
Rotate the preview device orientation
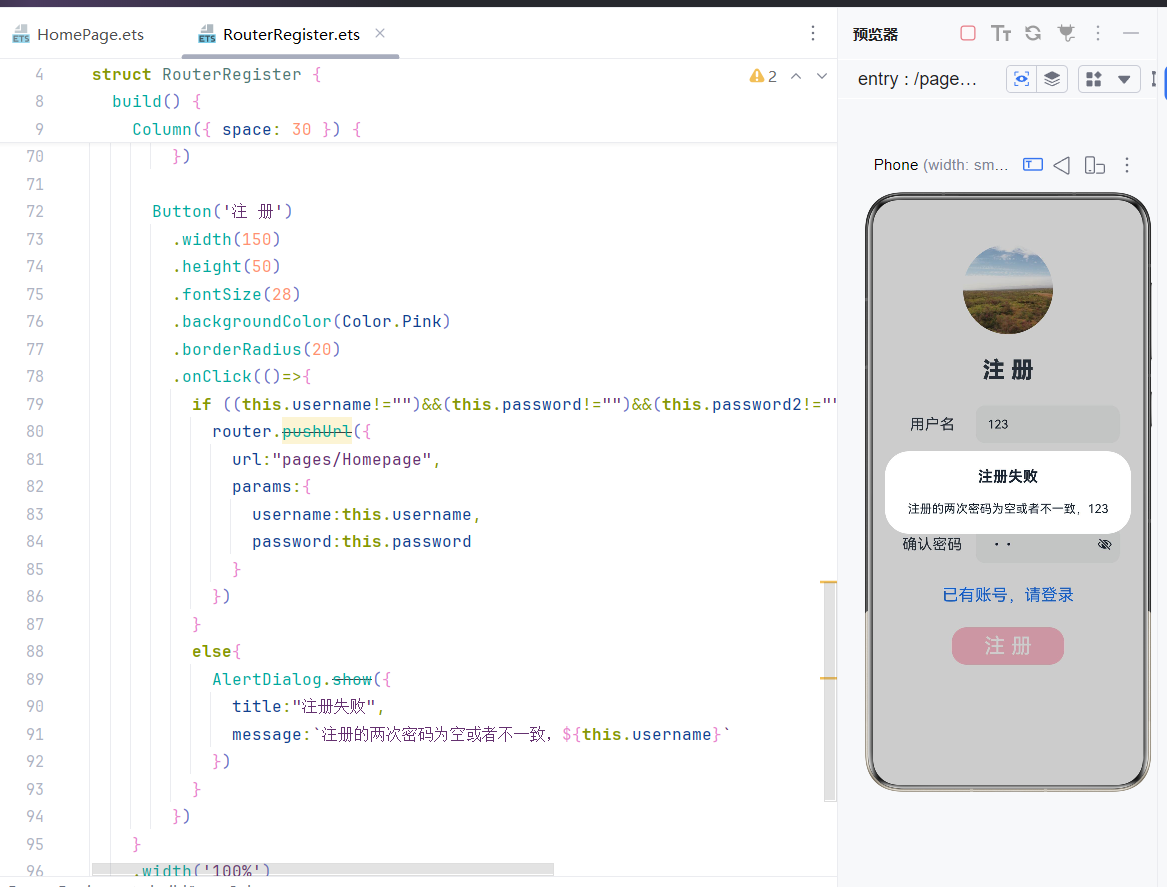pos(1094,164)
